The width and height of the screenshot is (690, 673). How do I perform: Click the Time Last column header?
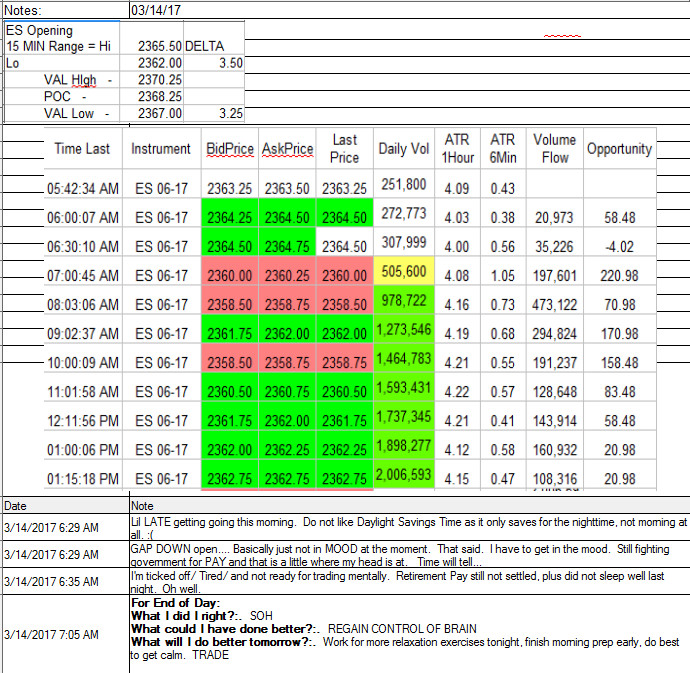82,149
